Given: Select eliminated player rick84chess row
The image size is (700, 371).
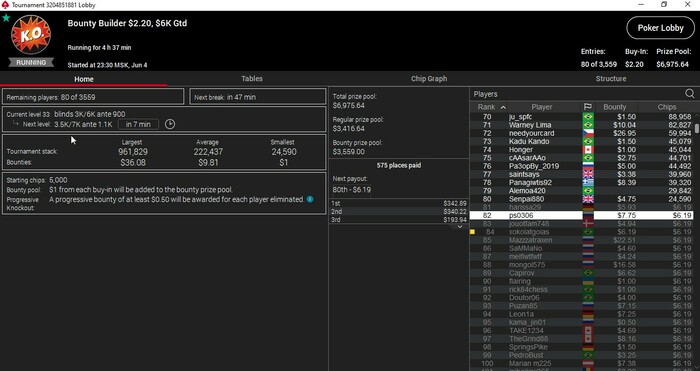Looking at the screenshot, I should click(x=582, y=289).
